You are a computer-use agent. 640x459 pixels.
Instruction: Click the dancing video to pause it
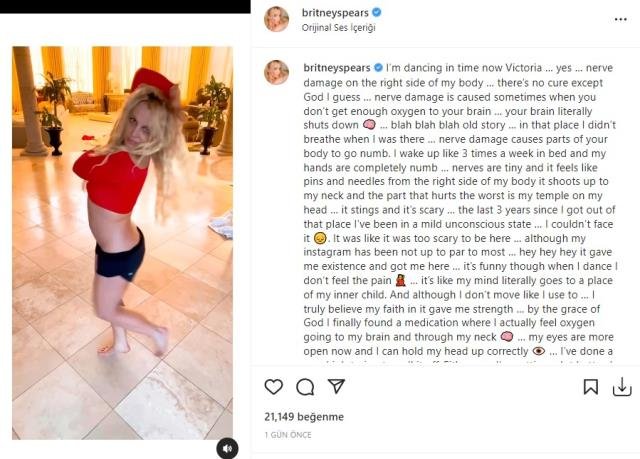(122, 243)
